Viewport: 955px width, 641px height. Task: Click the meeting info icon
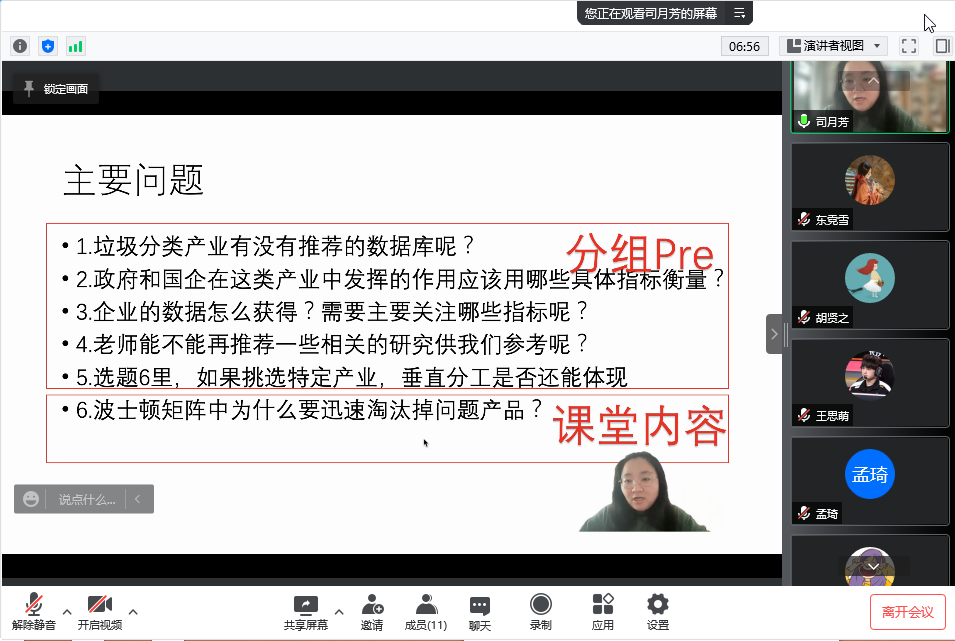pos(20,46)
